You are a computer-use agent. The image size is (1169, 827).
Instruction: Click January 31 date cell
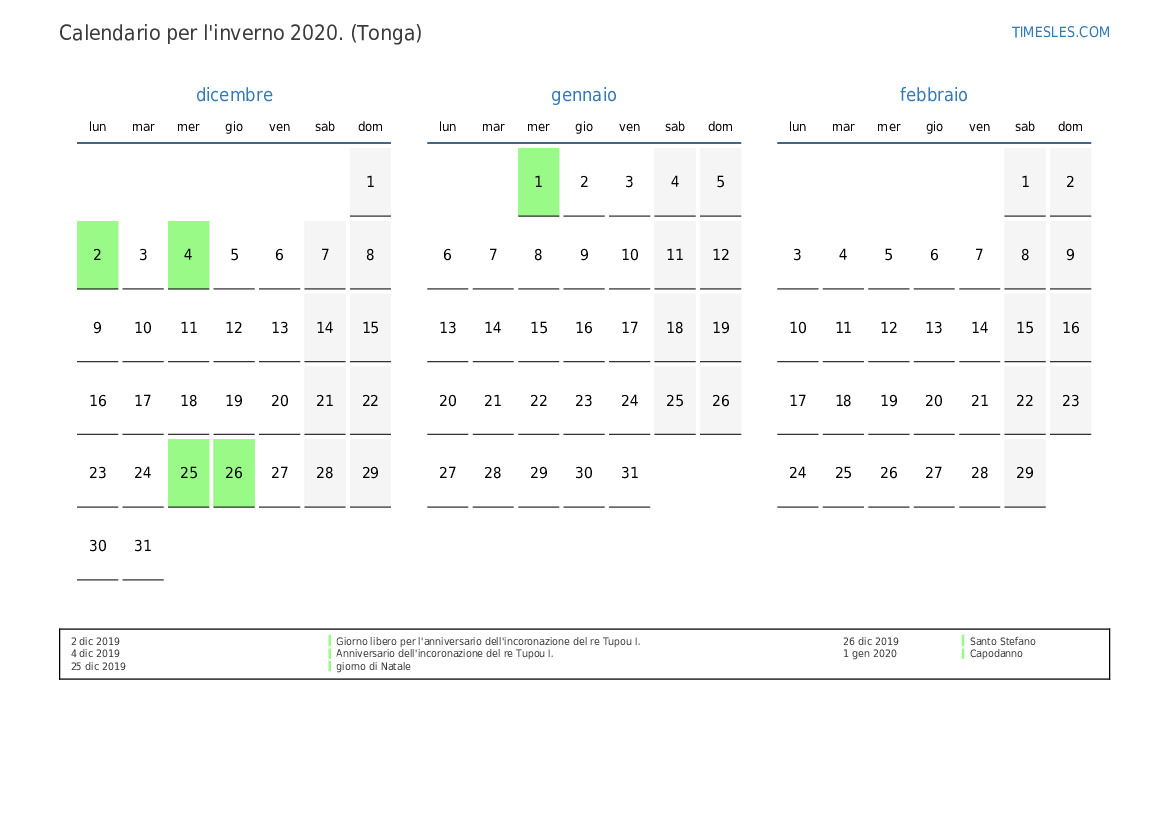tap(629, 473)
